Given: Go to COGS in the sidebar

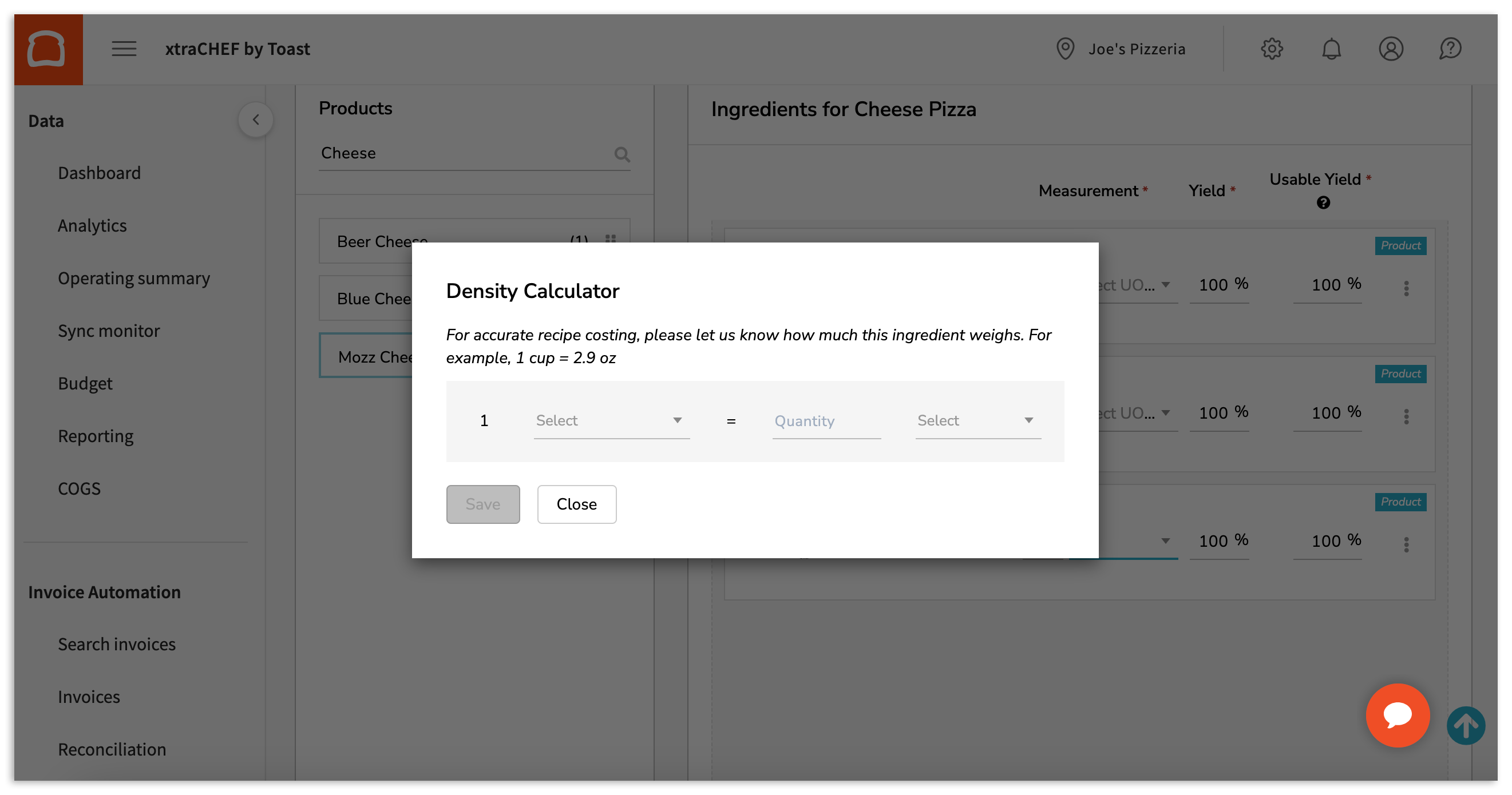Looking at the screenshot, I should [x=79, y=488].
